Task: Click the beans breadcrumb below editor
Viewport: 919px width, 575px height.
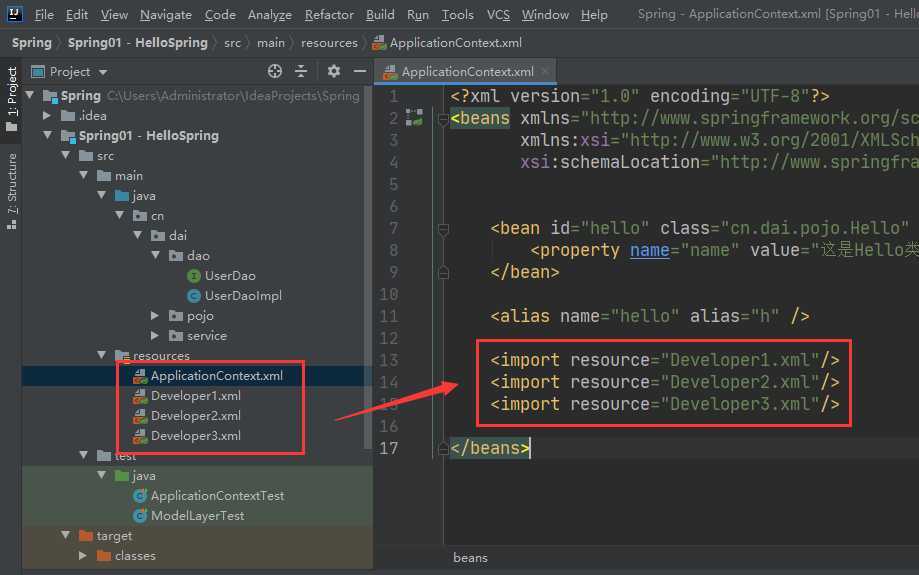Action: coord(470,558)
